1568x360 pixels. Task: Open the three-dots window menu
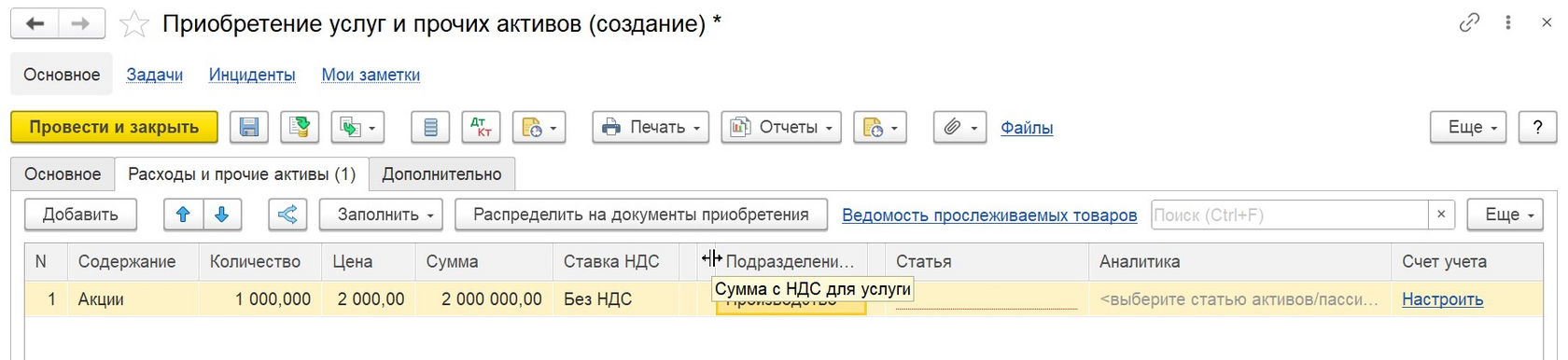pyautogui.click(x=1508, y=23)
